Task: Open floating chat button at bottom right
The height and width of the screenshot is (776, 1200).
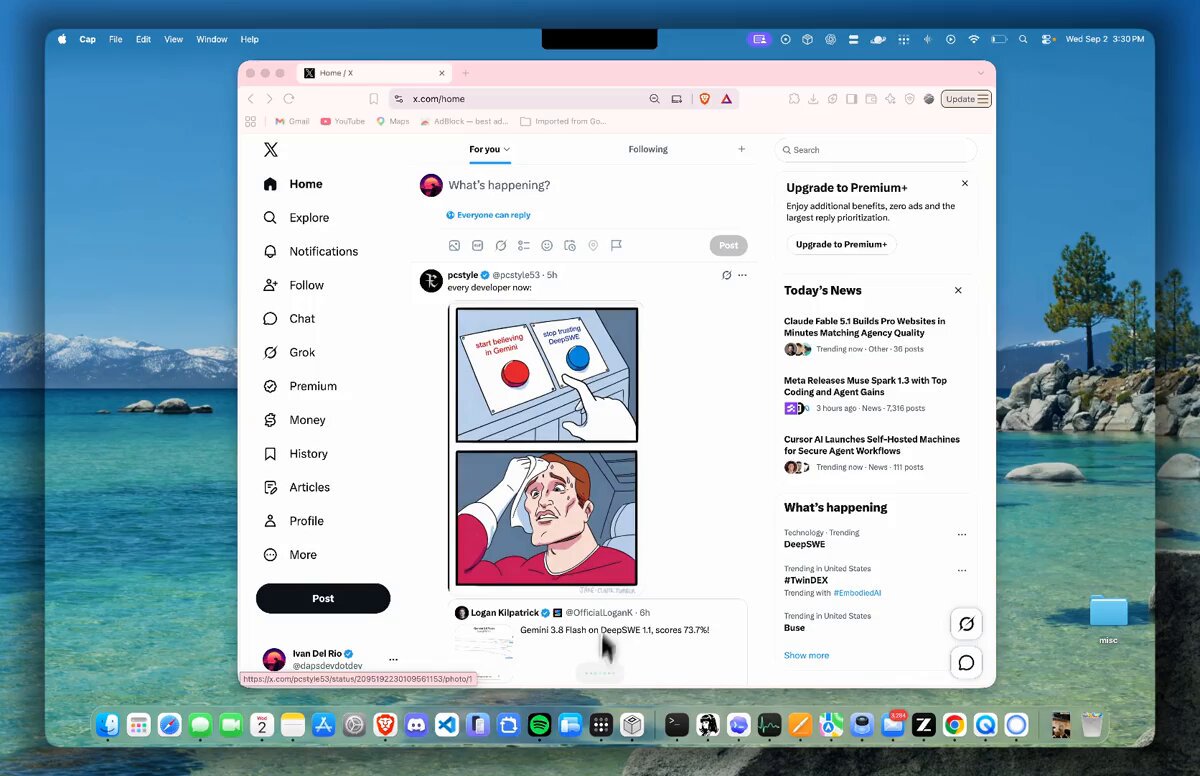Action: [x=966, y=663]
